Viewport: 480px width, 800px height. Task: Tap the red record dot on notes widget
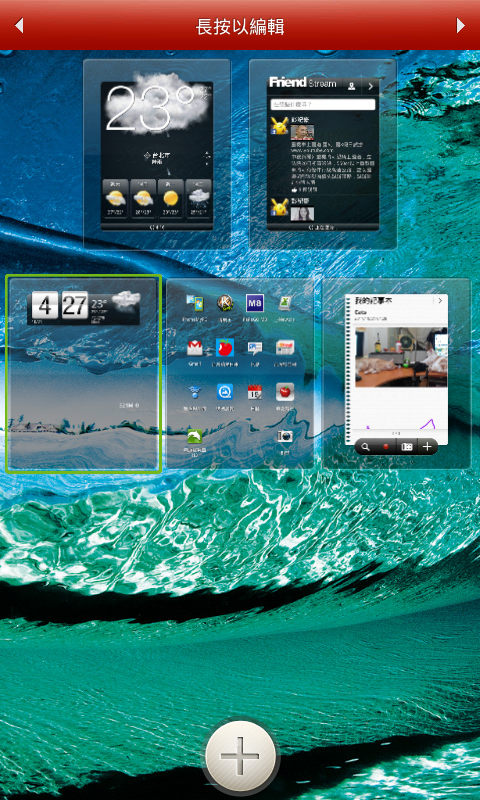pos(386,447)
